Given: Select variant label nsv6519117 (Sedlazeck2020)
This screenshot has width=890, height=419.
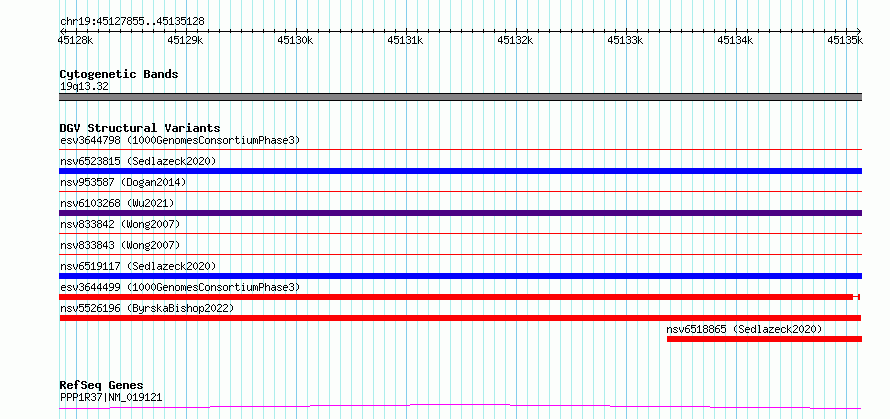Looking at the screenshot, I should coord(138,266).
